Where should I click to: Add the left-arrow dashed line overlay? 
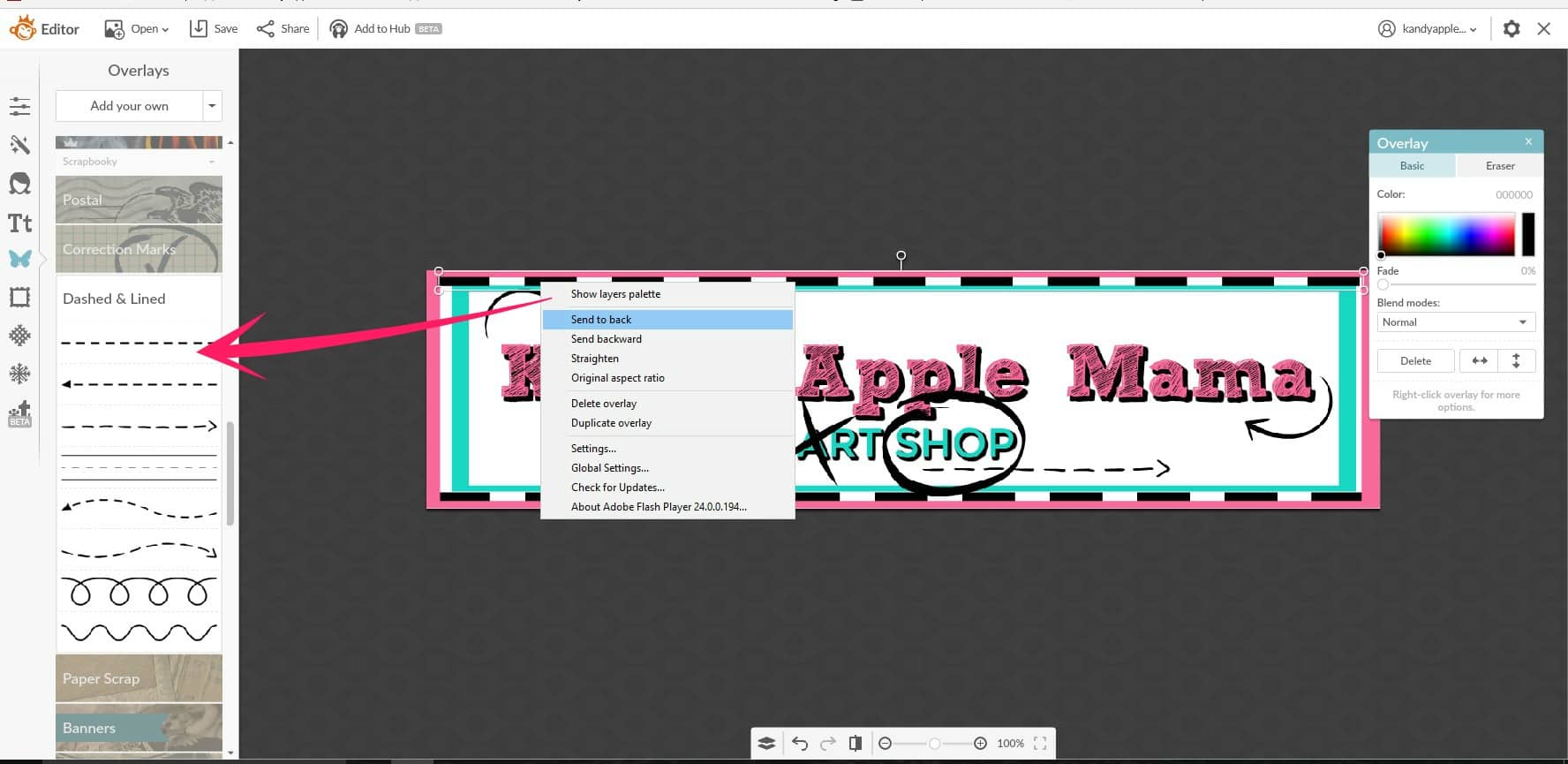139,384
